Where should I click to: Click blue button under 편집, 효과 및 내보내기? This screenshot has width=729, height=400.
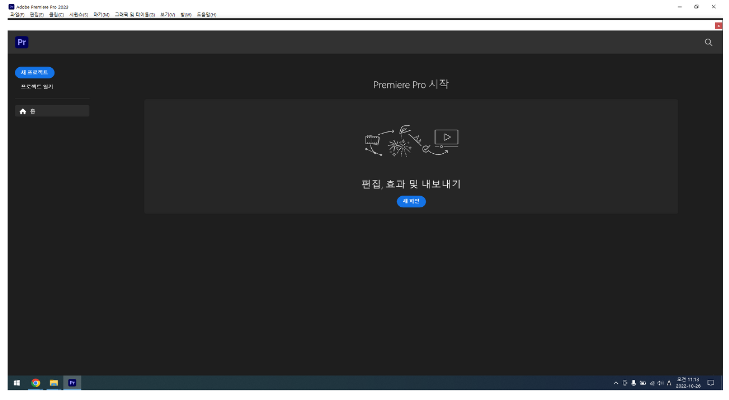click(411, 201)
